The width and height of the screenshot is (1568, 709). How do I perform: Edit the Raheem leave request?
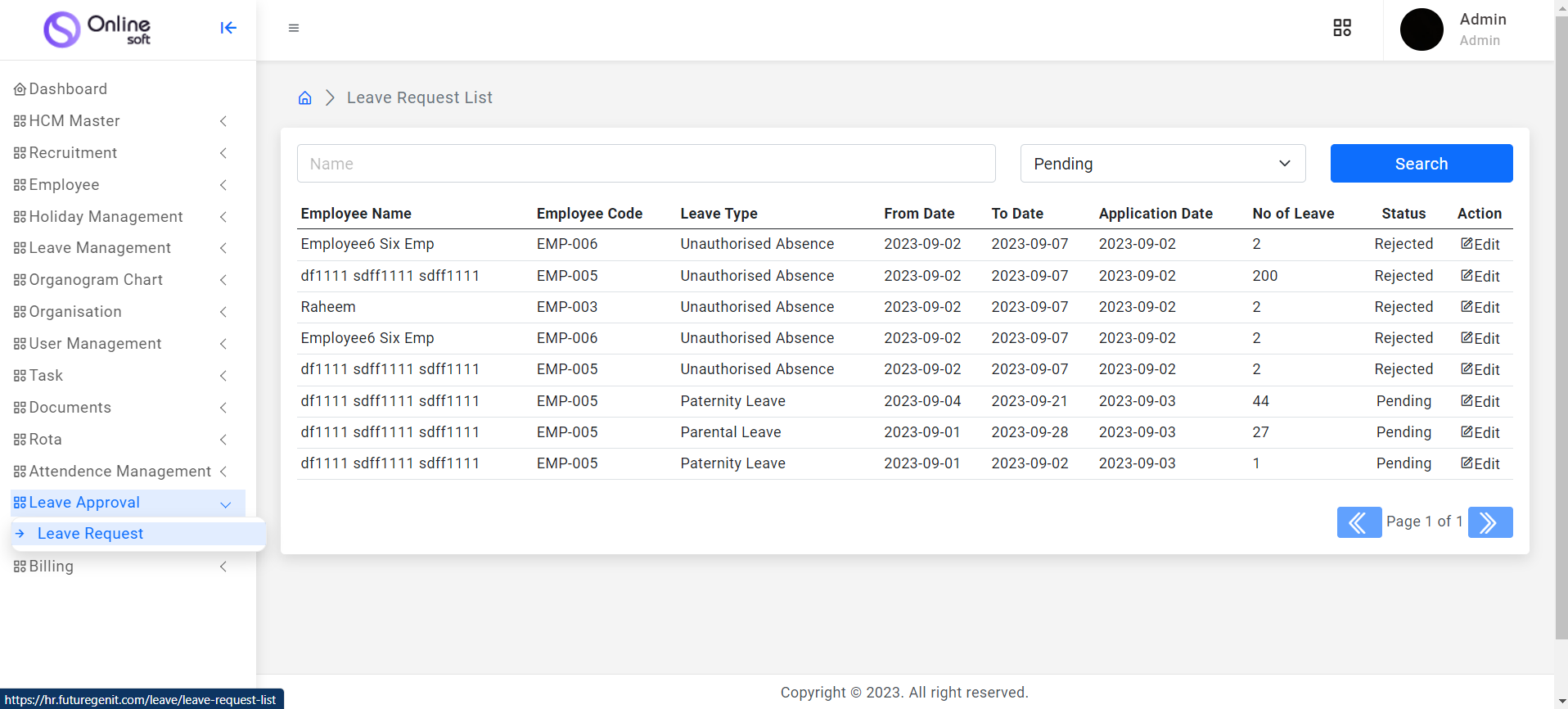(1480, 307)
